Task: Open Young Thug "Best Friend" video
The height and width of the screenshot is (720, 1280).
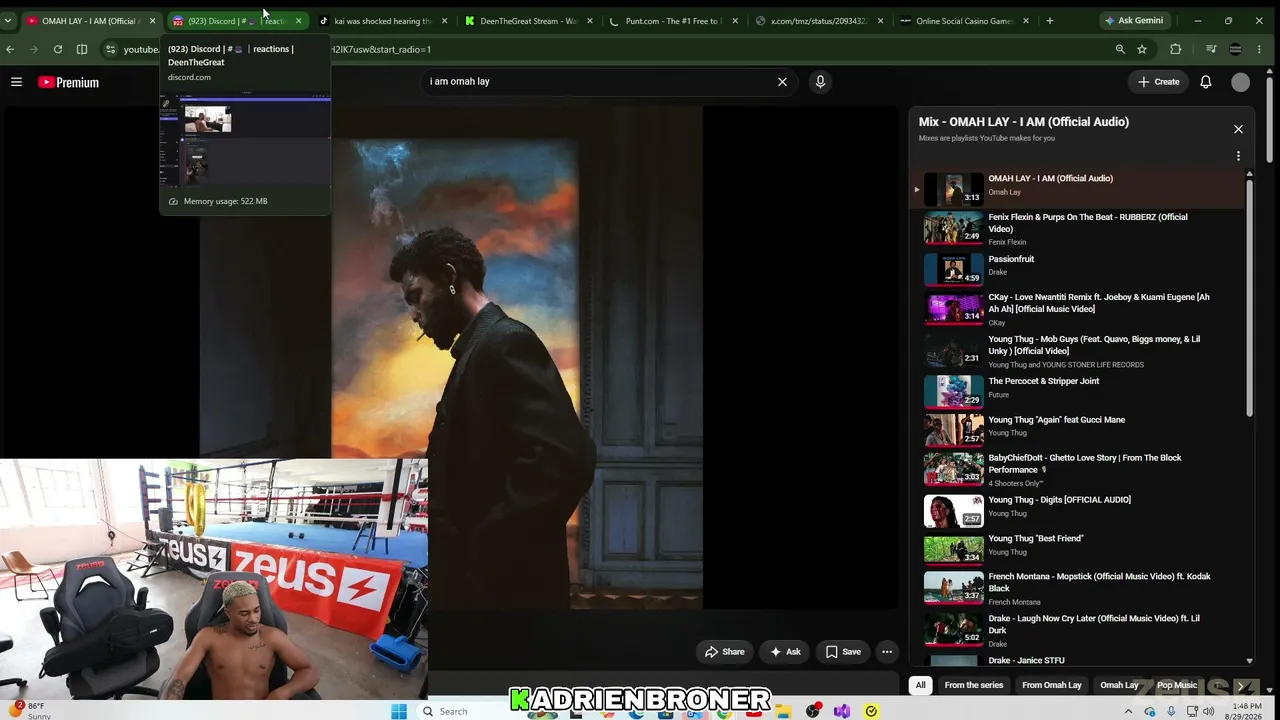Action: [x=1035, y=539]
